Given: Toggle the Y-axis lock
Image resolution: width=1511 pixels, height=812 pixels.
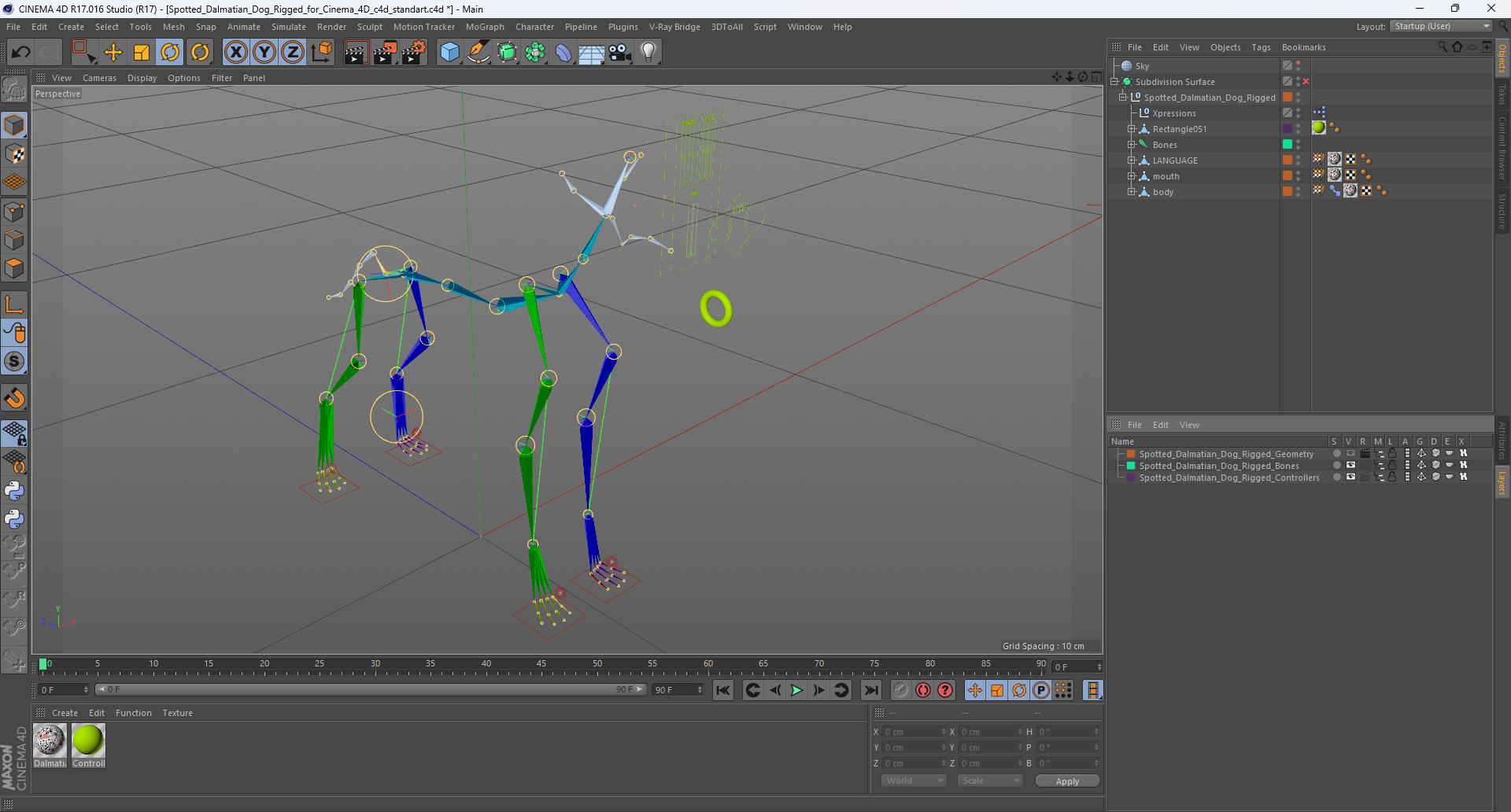Looking at the screenshot, I should 264,53.
